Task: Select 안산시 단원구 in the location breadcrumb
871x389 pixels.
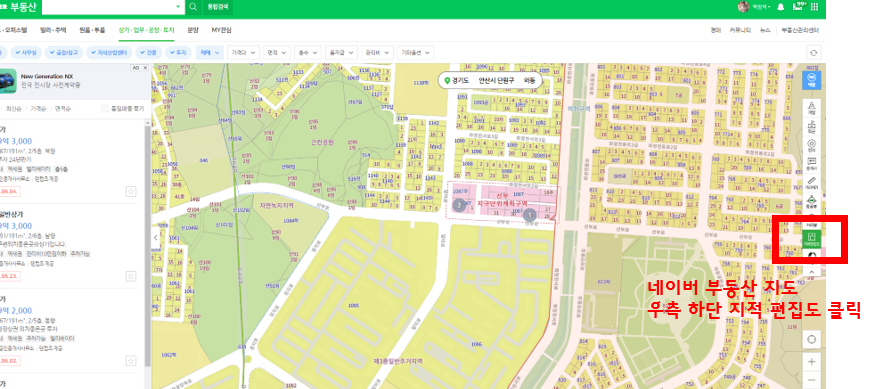Action: (x=497, y=81)
